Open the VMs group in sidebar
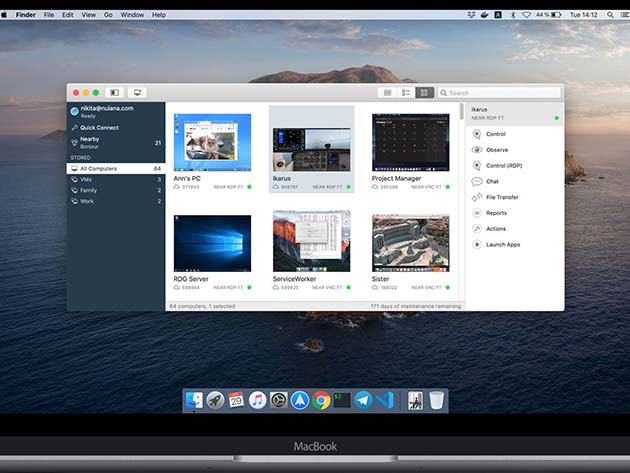This screenshot has width=630, height=473. click(116, 179)
